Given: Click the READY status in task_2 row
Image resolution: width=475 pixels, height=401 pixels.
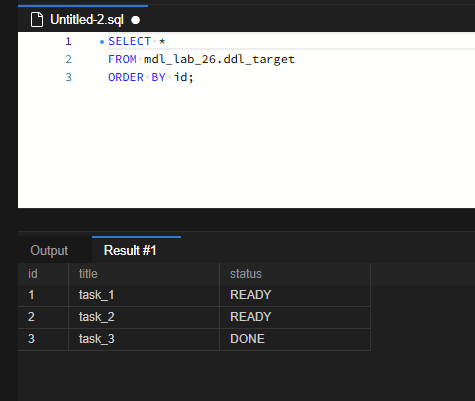Looking at the screenshot, I should click(x=295, y=317).
